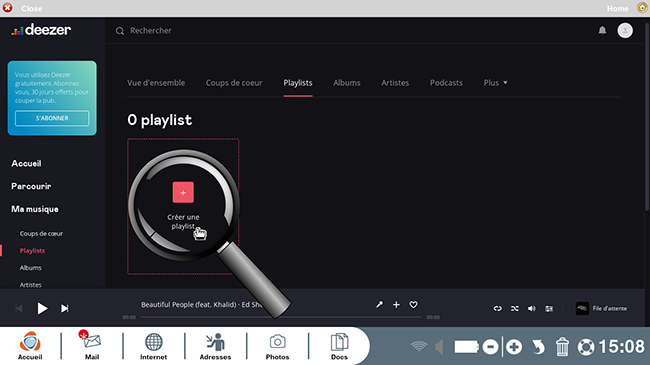Click the Wi-Fi status icon
The width and height of the screenshot is (650, 365).
coord(419,346)
